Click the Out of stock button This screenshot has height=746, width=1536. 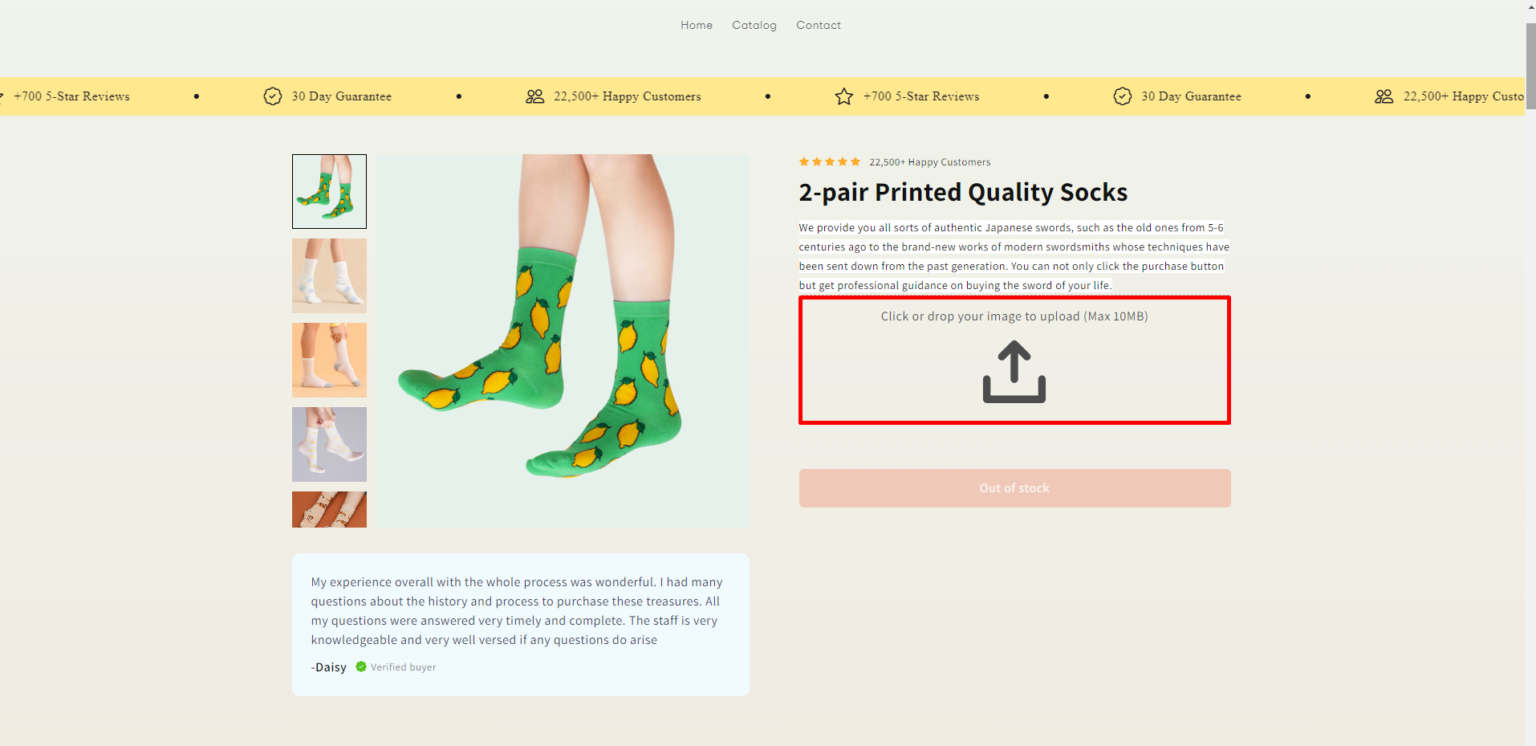[1014, 488]
